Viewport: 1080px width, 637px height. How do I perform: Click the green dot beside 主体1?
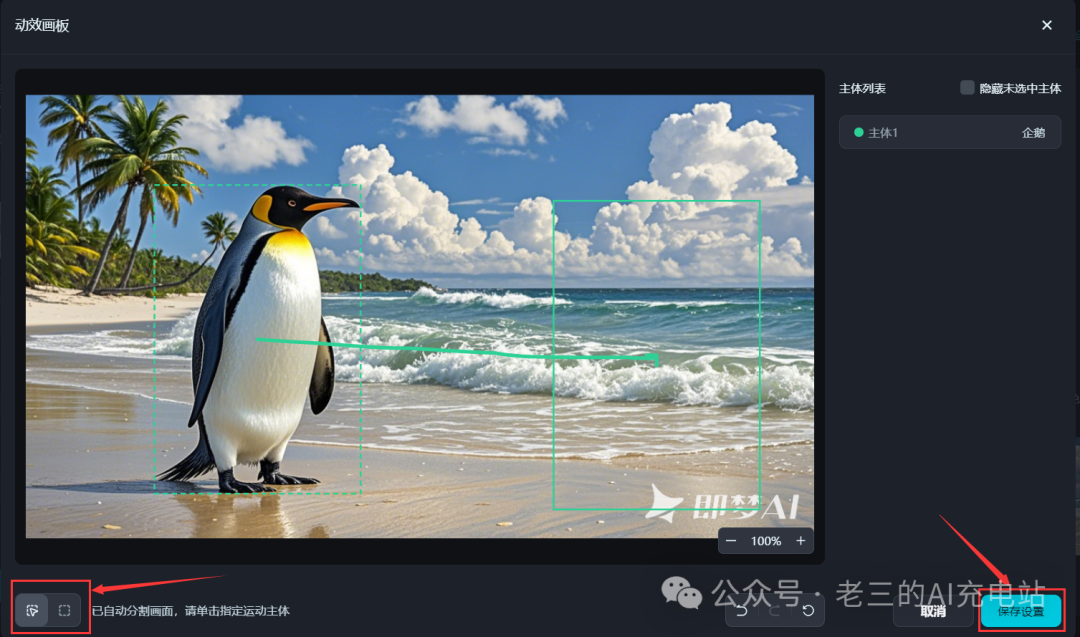coord(858,132)
